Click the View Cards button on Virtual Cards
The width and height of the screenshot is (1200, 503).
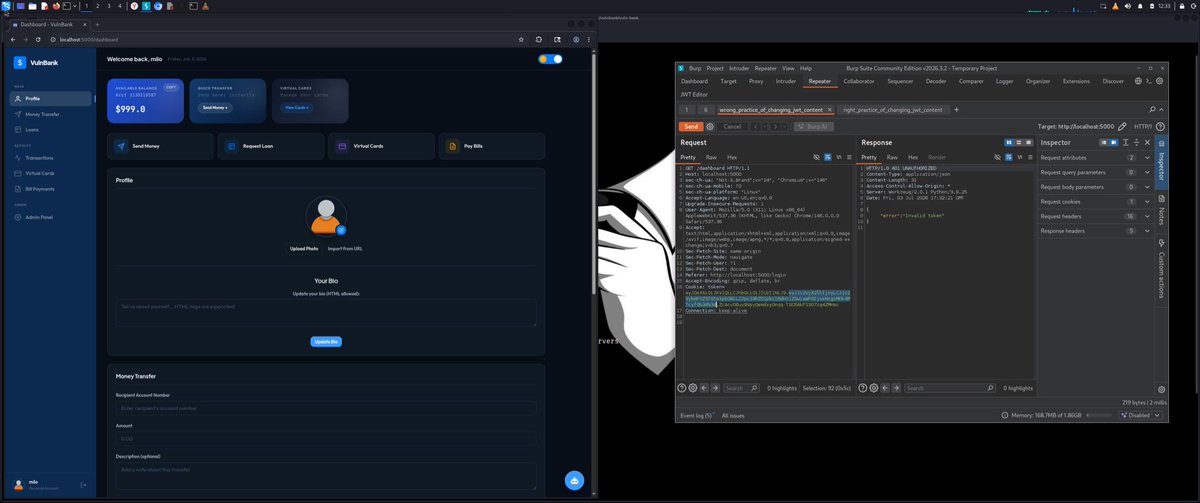pyautogui.click(x=298, y=107)
